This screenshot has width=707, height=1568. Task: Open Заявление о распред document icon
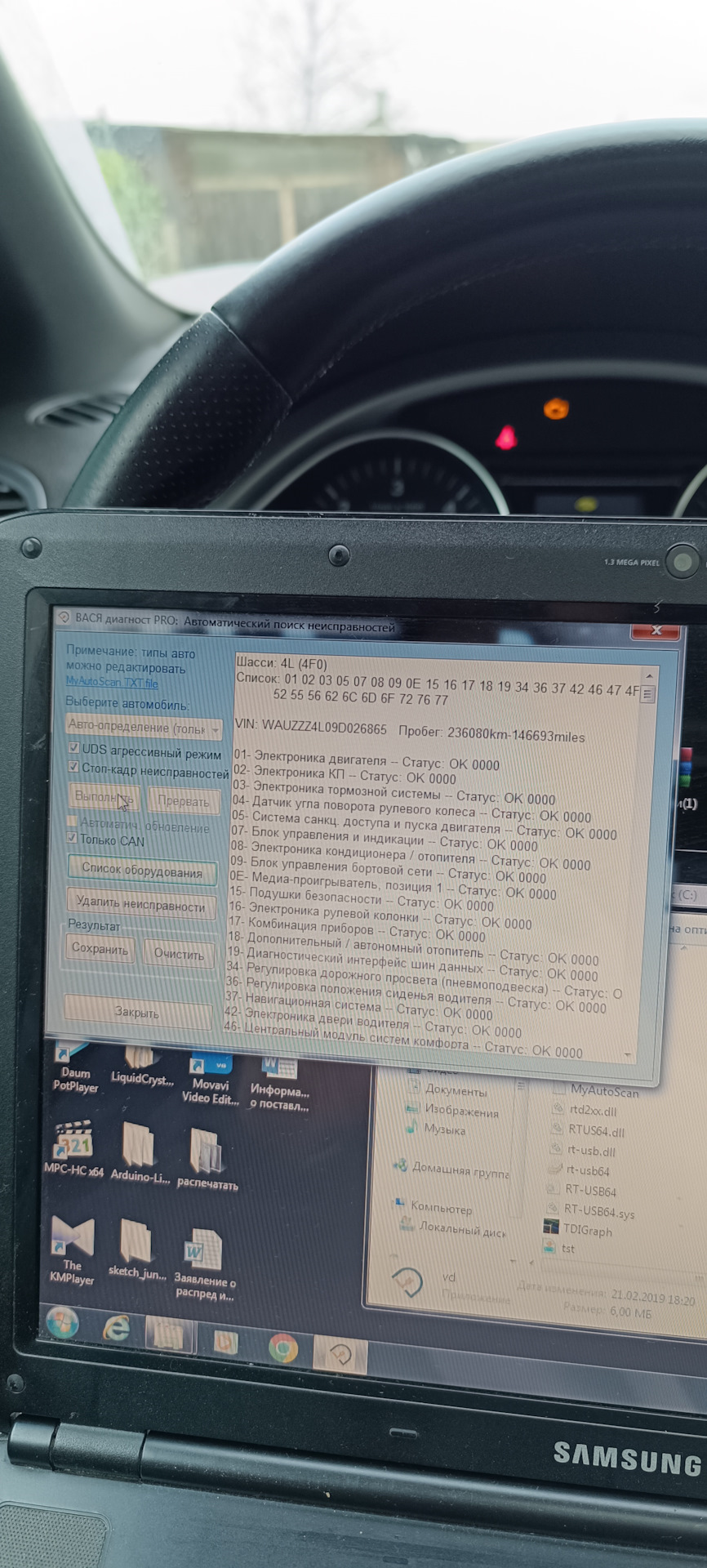(204, 1264)
